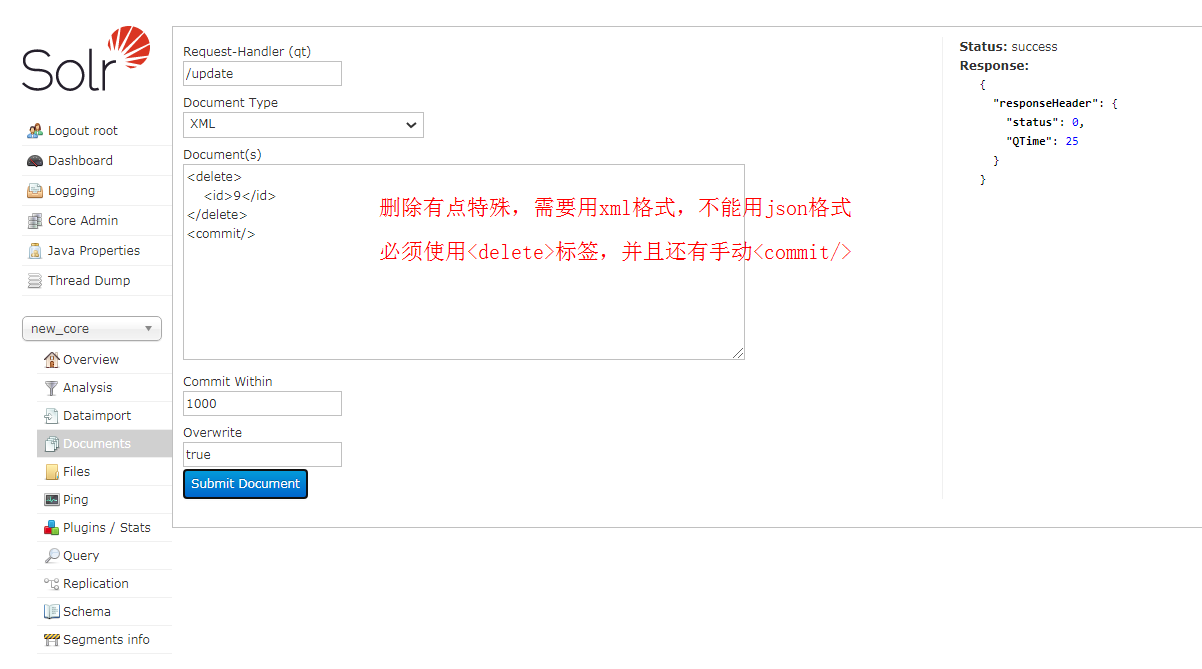Image resolution: width=1202 pixels, height=669 pixels.
Task: Select the Schema core menu item
Action: [x=104, y=612]
